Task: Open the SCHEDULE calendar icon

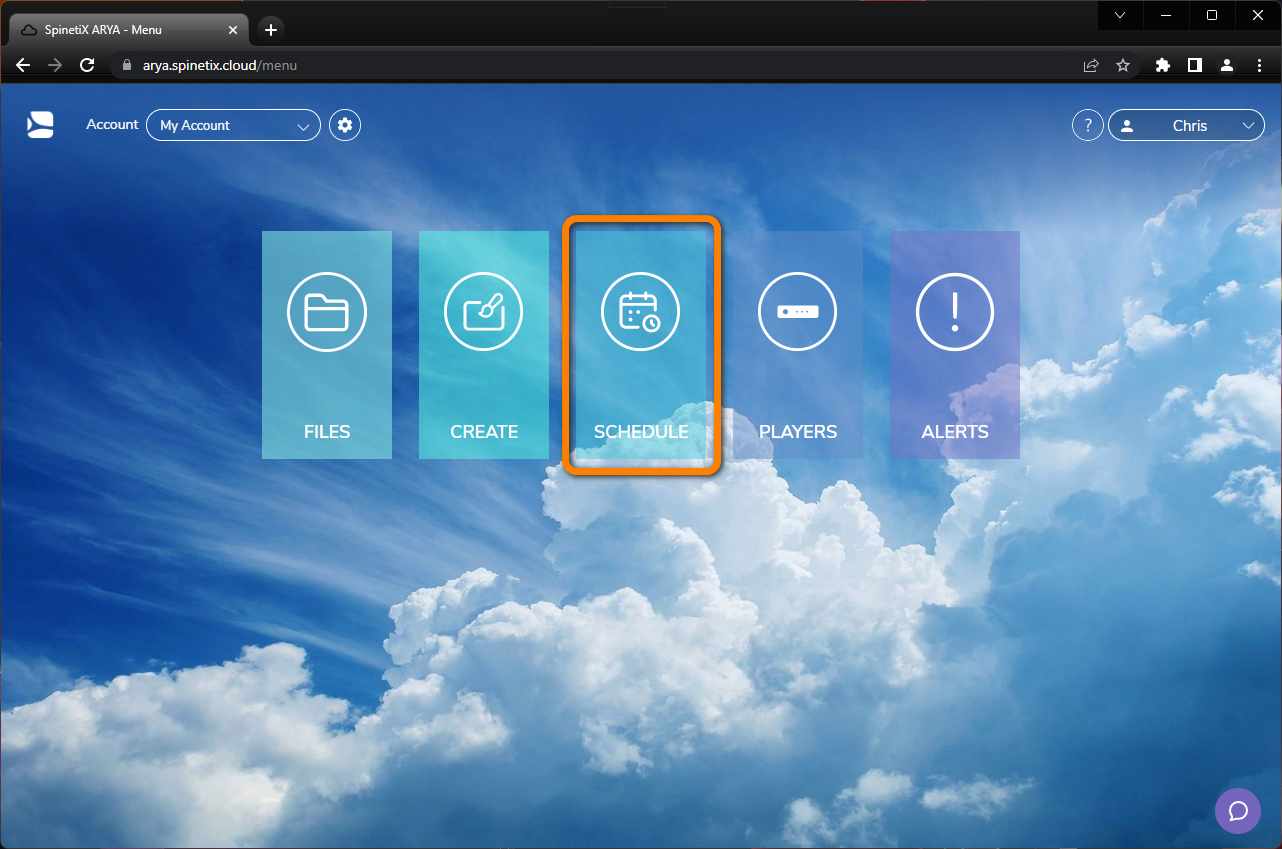Action: (x=640, y=311)
